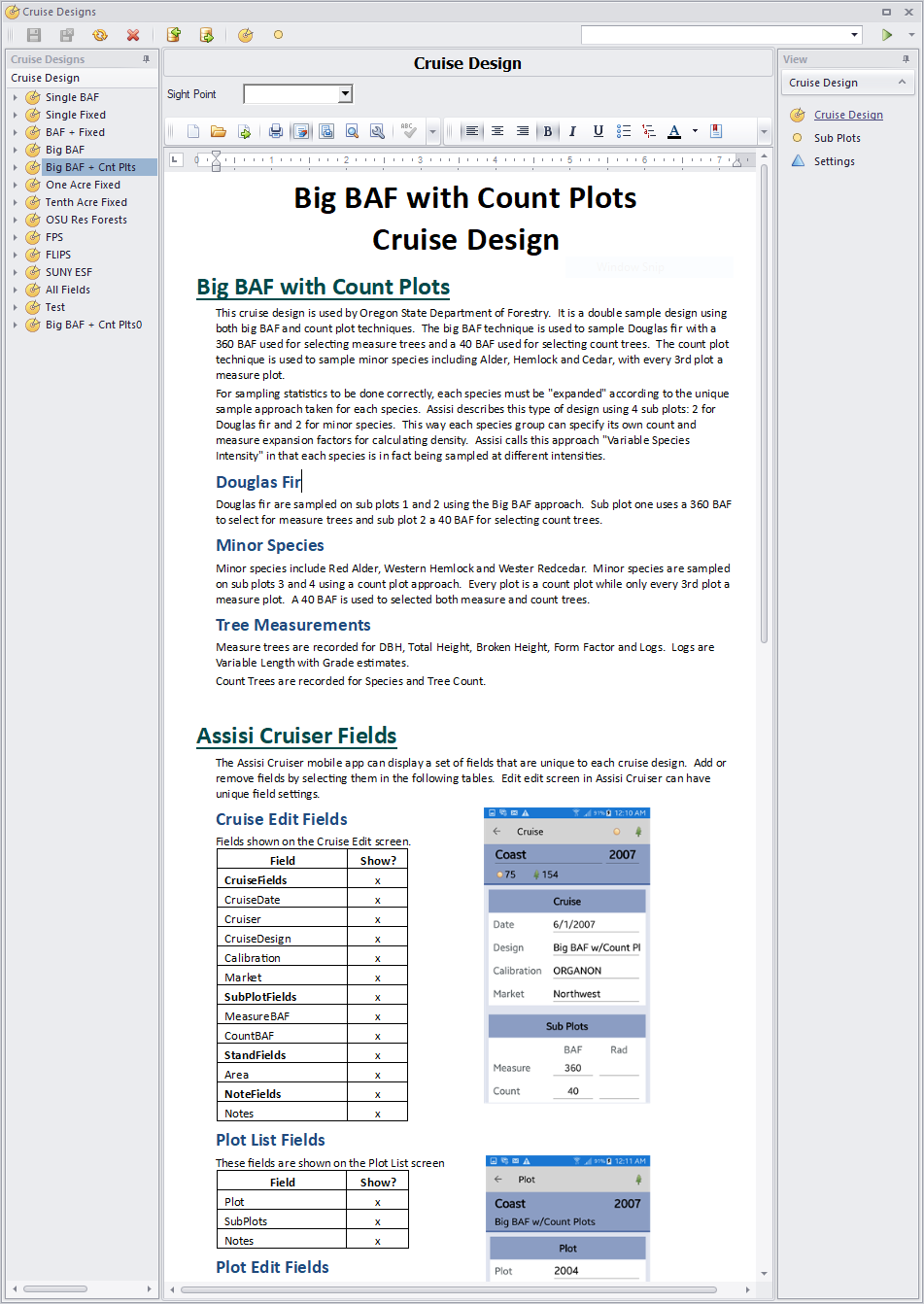Screen dimensions: 924x1304
Task: Click the red X delete icon
Action: pyautogui.click(x=133, y=35)
